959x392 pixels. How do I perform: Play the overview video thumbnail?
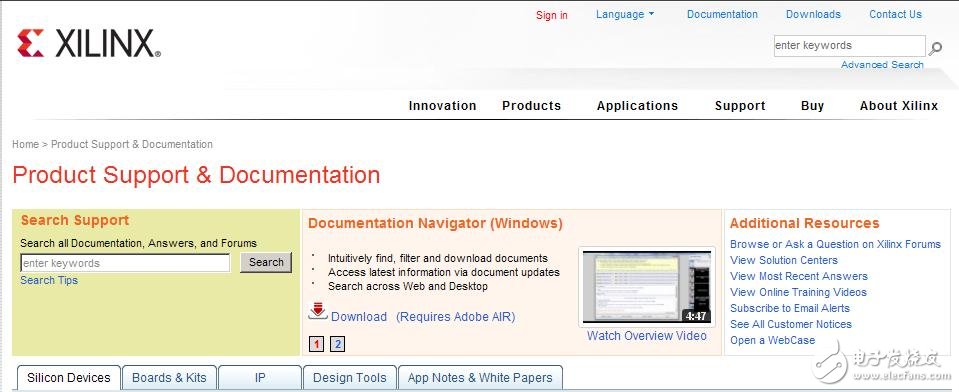(646, 287)
